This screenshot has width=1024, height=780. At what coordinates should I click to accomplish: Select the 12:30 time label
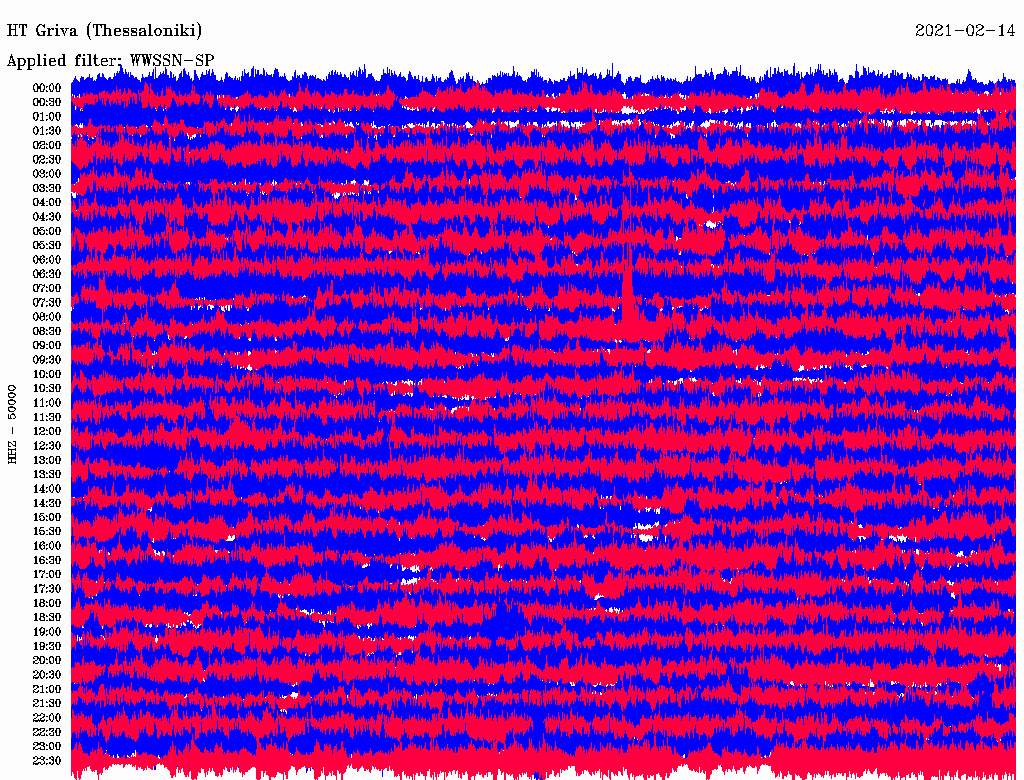(x=47, y=446)
